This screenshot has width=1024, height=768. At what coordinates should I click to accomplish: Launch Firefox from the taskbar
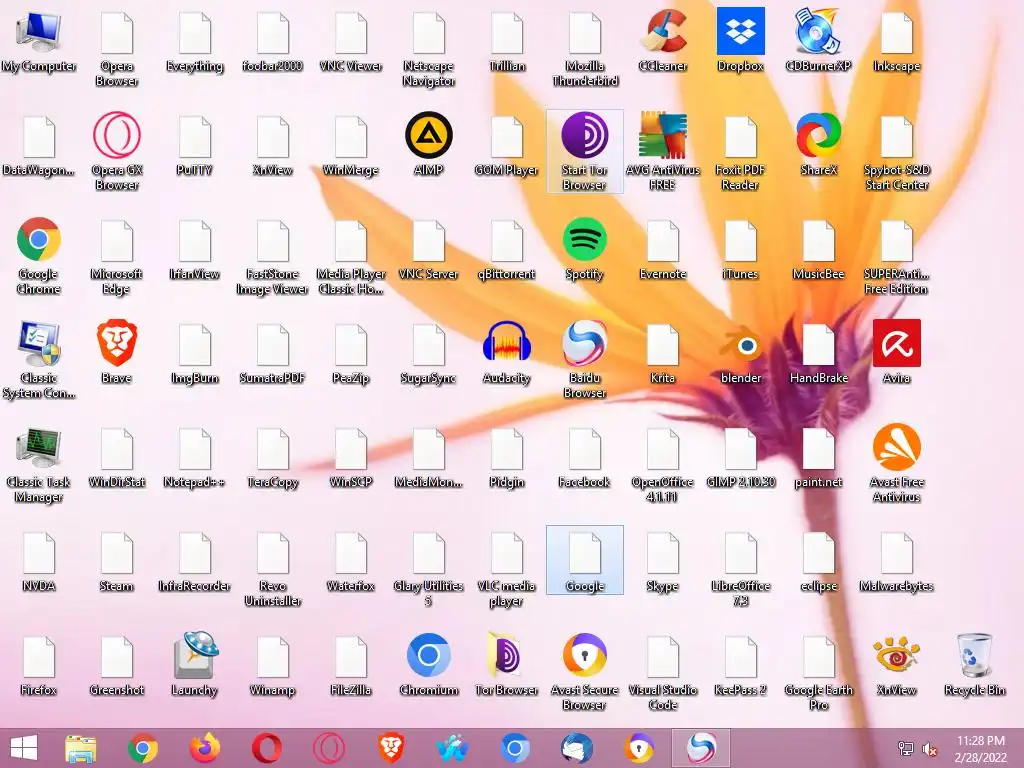[204, 748]
